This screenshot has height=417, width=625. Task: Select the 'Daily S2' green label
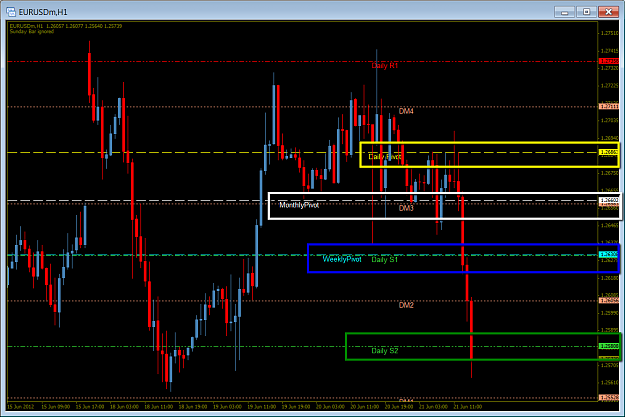point(385,350)
